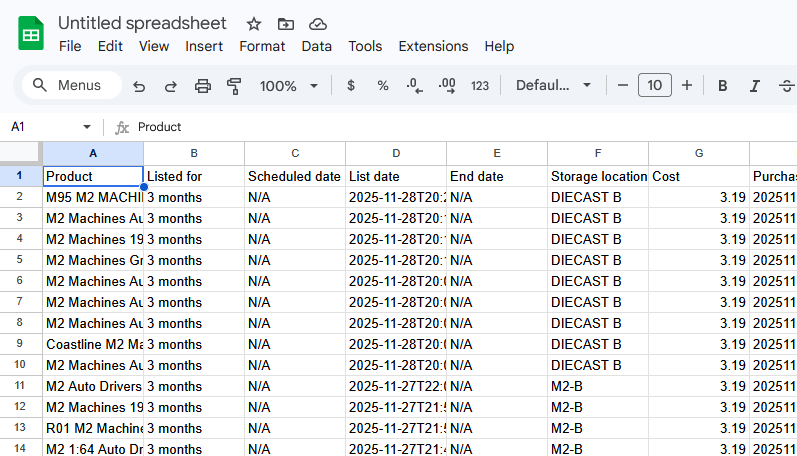
Task: Click the List date header cell
Action: tap(396, 176)
